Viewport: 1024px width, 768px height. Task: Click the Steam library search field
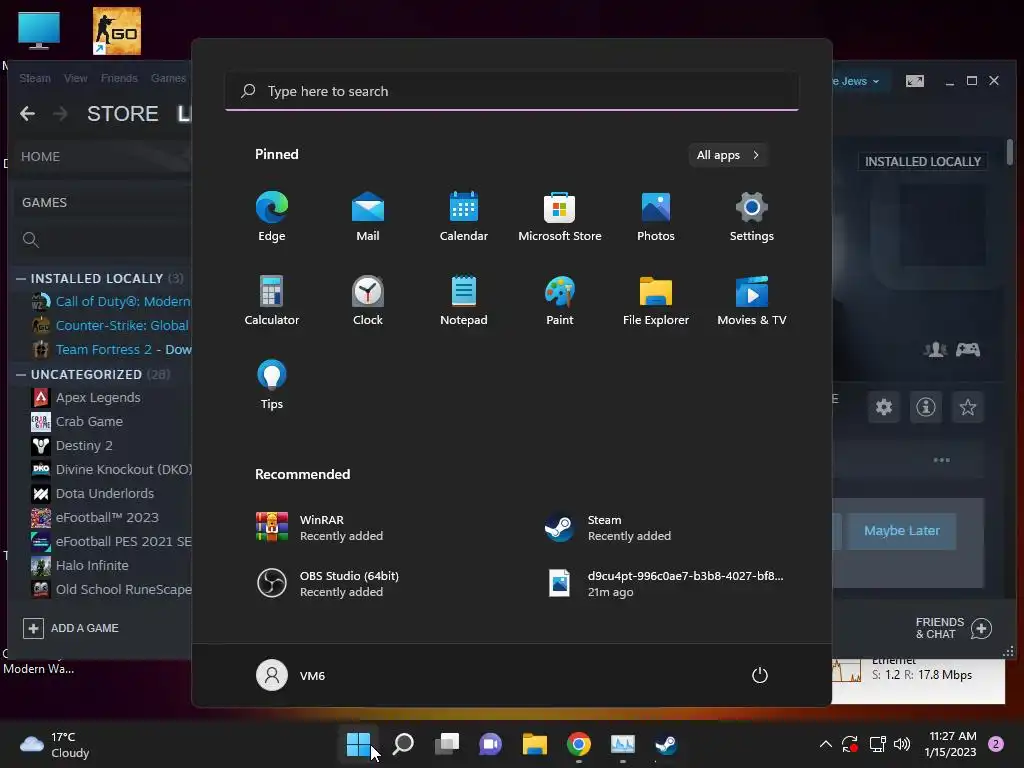[x=102, y=240]
